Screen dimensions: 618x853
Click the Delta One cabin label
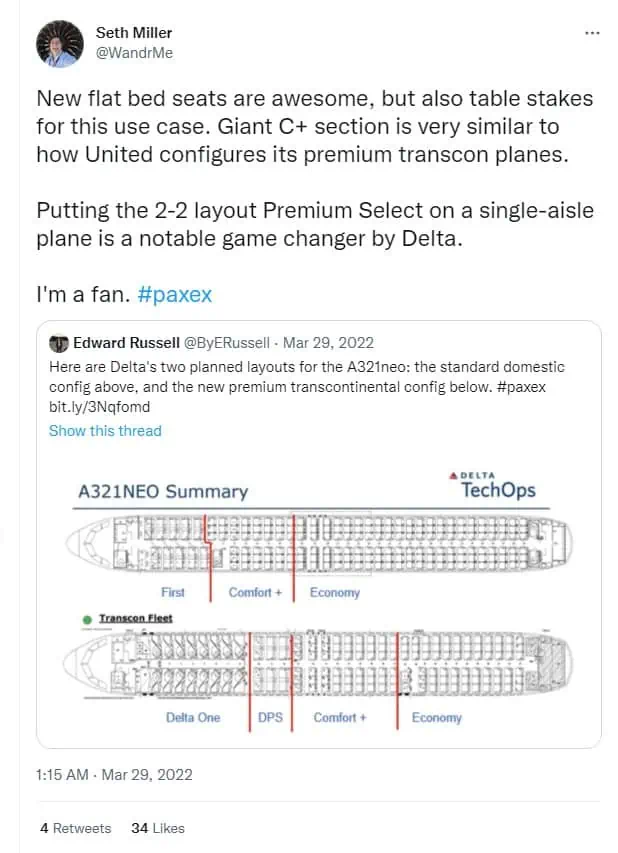click(193, 718)
